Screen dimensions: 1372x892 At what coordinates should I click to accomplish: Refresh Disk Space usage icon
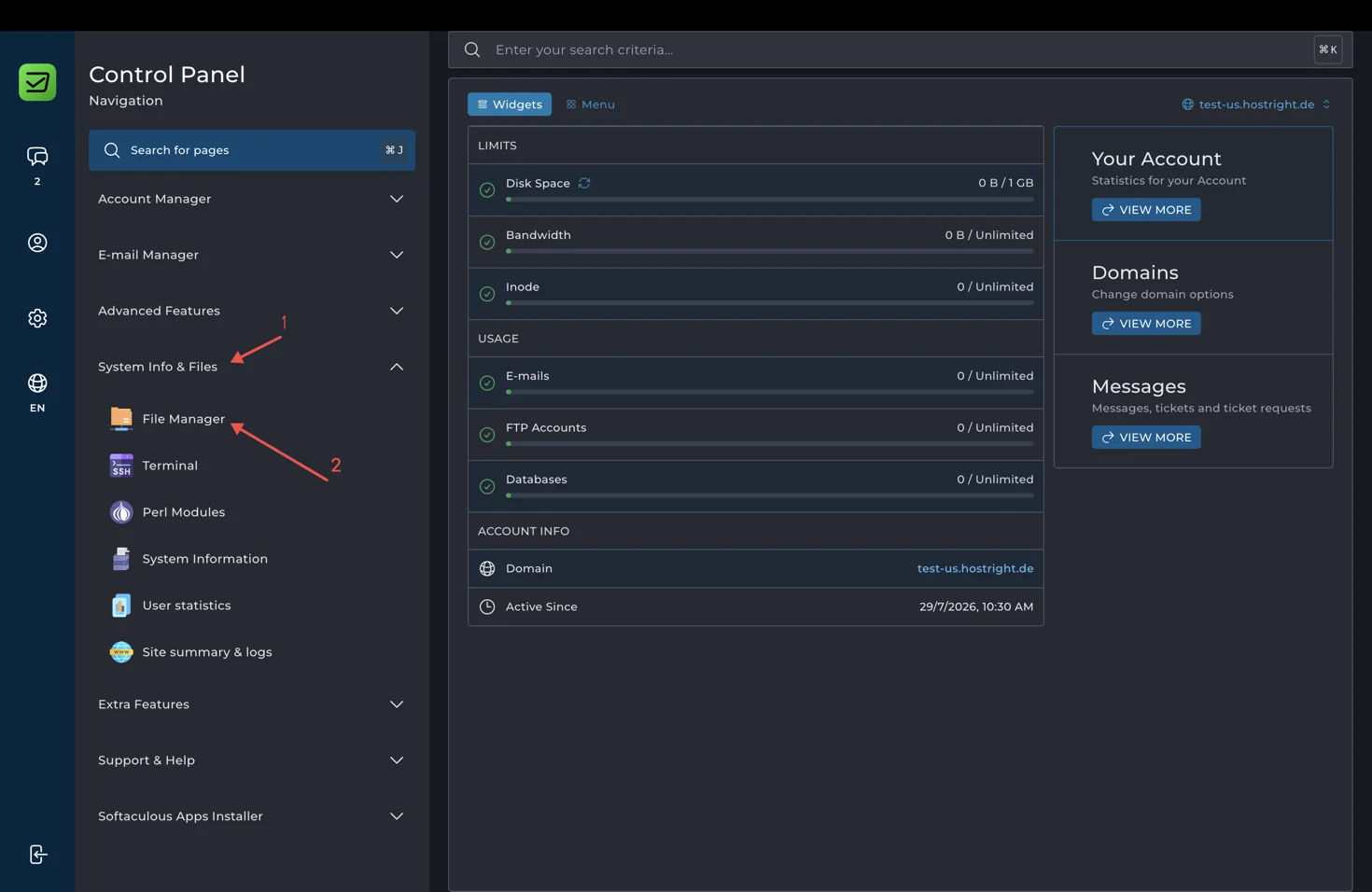[x=584, y=183]
